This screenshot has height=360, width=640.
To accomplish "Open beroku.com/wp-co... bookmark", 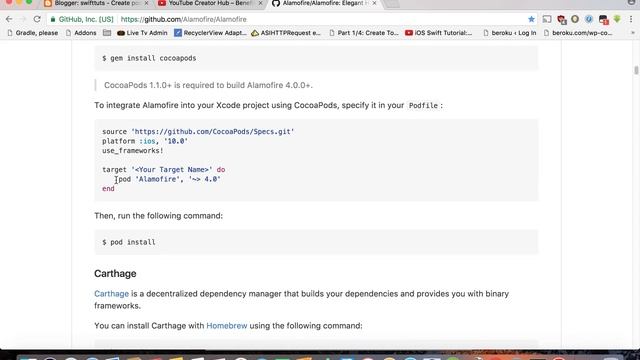I will click(578, 33).
